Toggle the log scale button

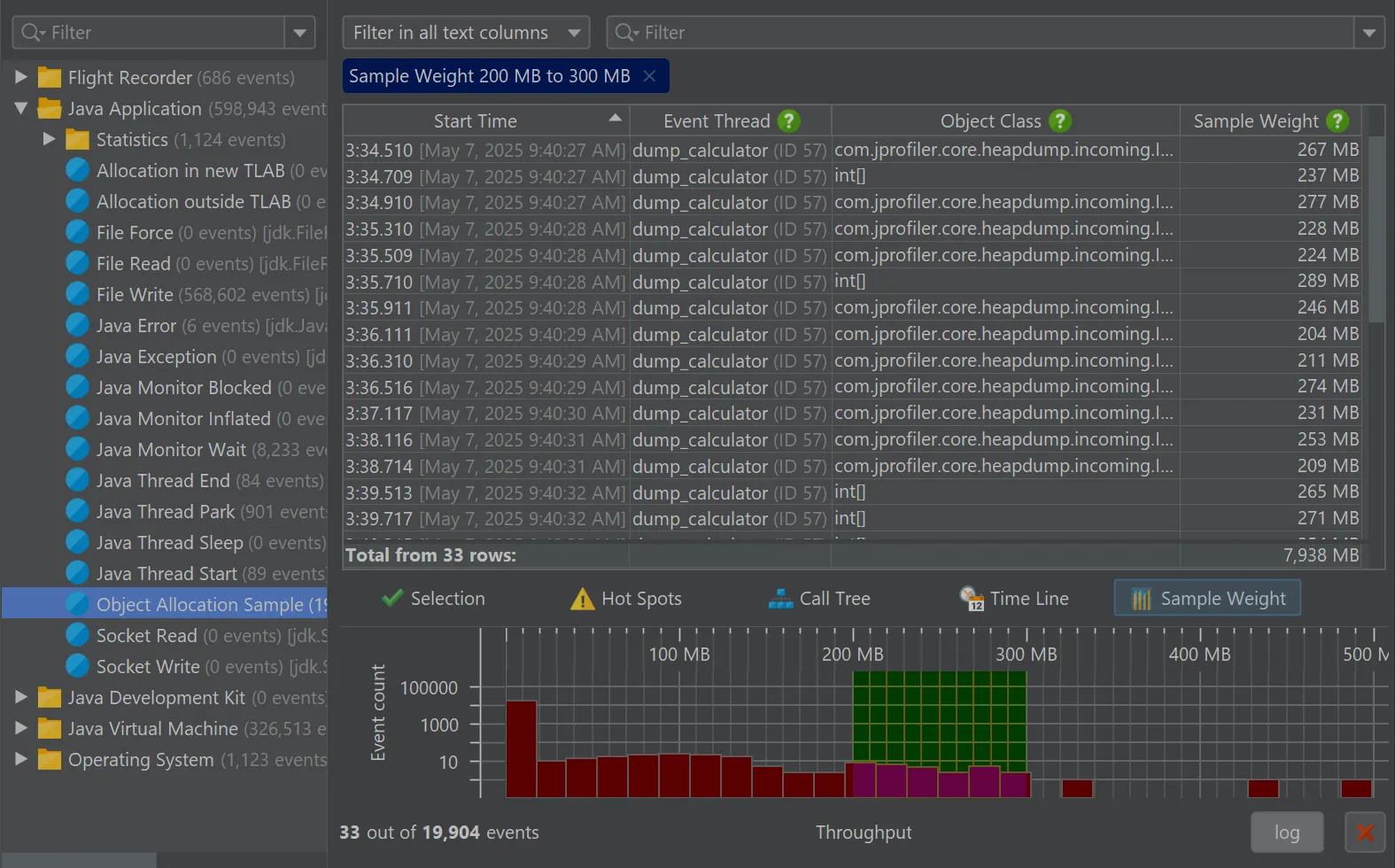1286,833
